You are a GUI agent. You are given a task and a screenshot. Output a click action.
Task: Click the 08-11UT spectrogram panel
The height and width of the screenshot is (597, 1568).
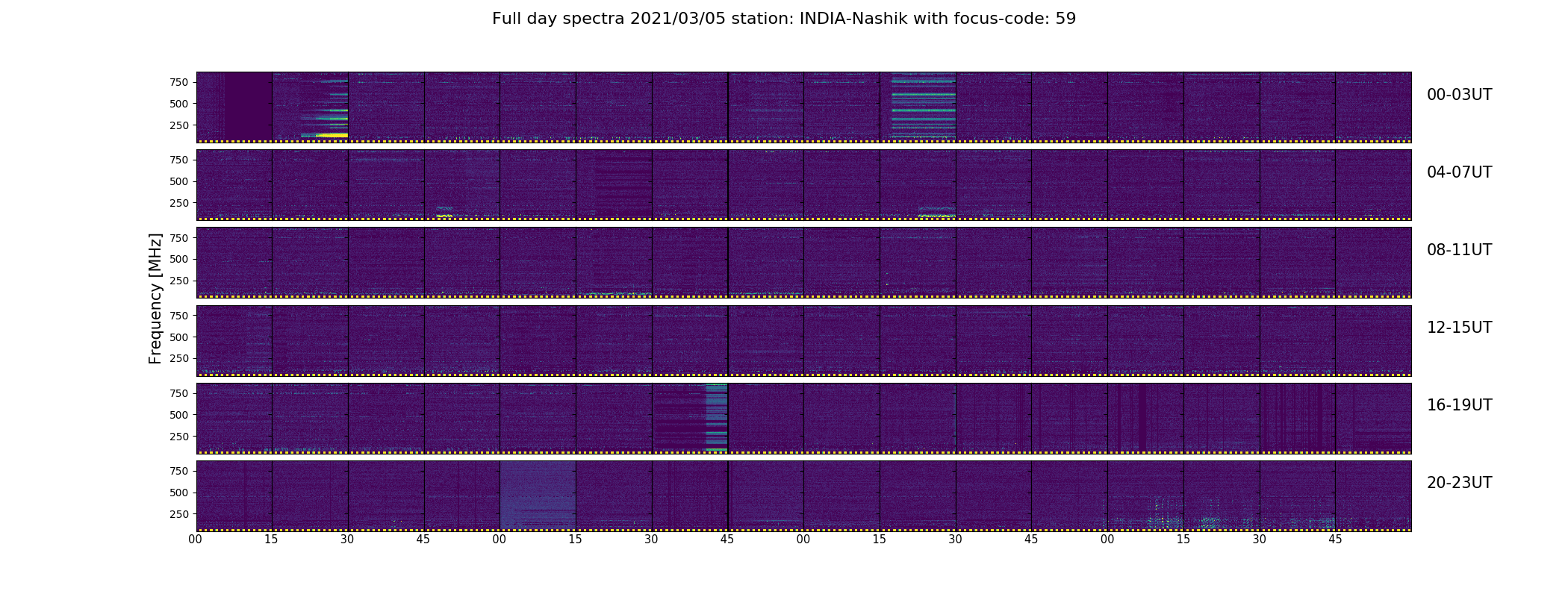point(803,263)
